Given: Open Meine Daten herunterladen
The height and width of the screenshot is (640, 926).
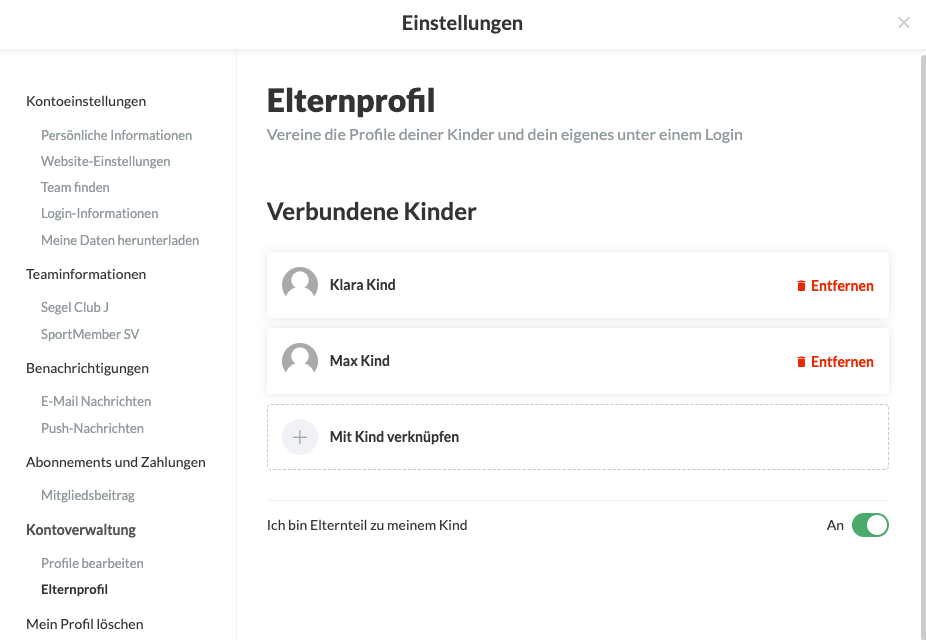Looking at the screenshot, I should tap(119, 240).
